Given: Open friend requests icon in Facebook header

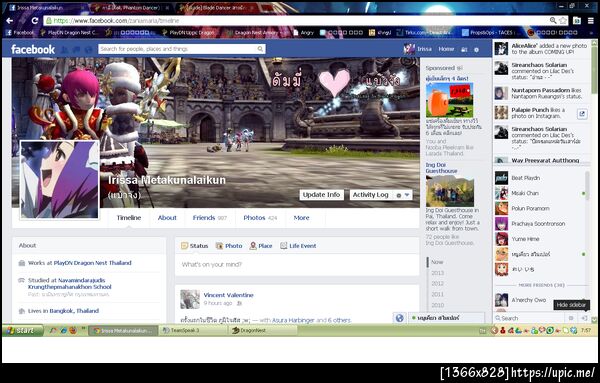Looking at the screenshot, I should coord(65,50).
